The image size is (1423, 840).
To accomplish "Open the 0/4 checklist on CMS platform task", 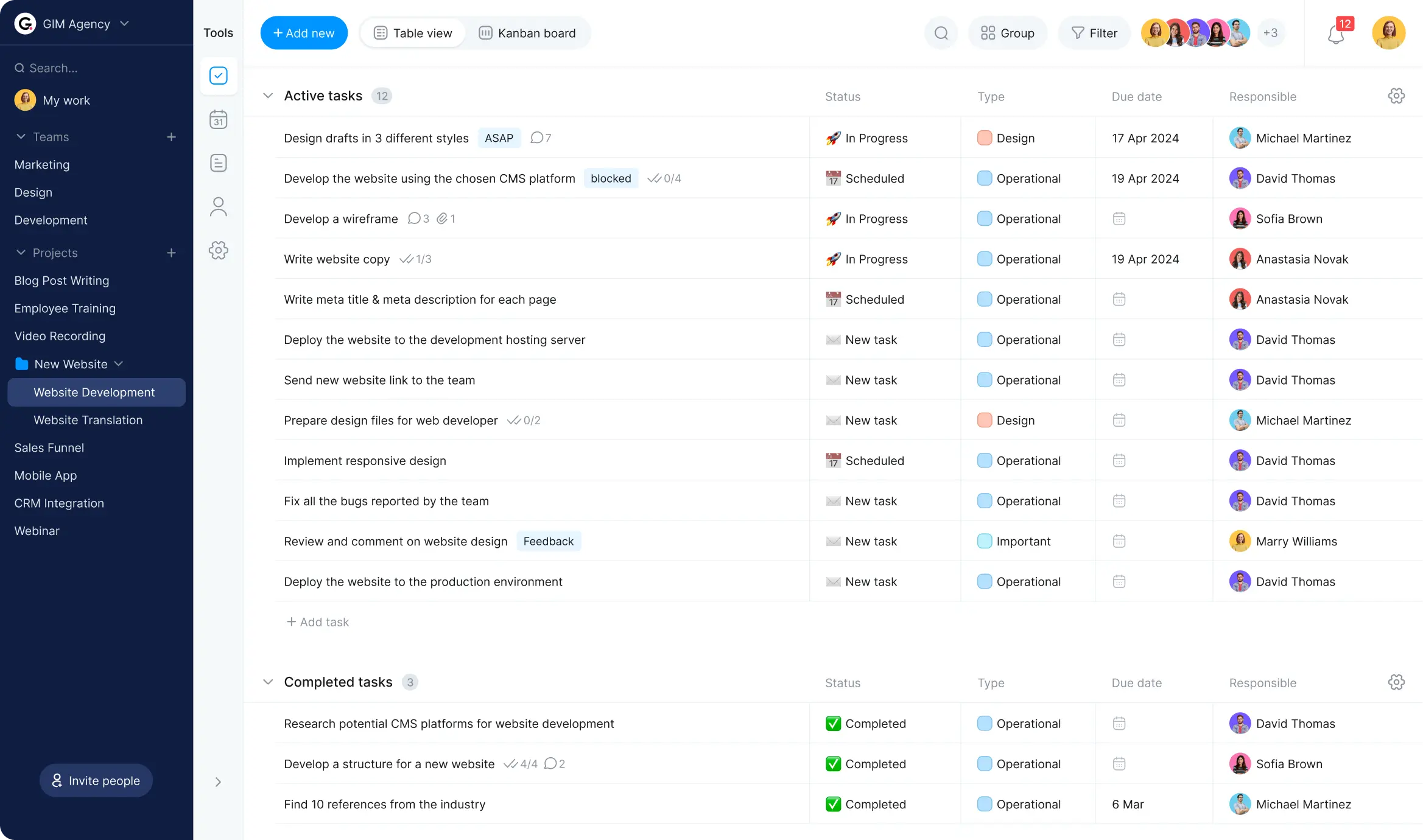I will (664, 178).
